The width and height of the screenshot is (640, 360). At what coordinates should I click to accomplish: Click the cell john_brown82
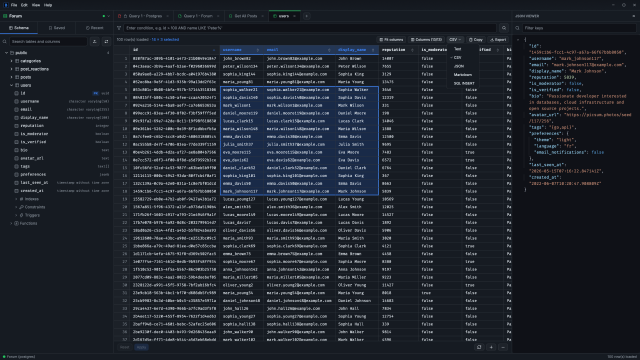pos(242,58)
